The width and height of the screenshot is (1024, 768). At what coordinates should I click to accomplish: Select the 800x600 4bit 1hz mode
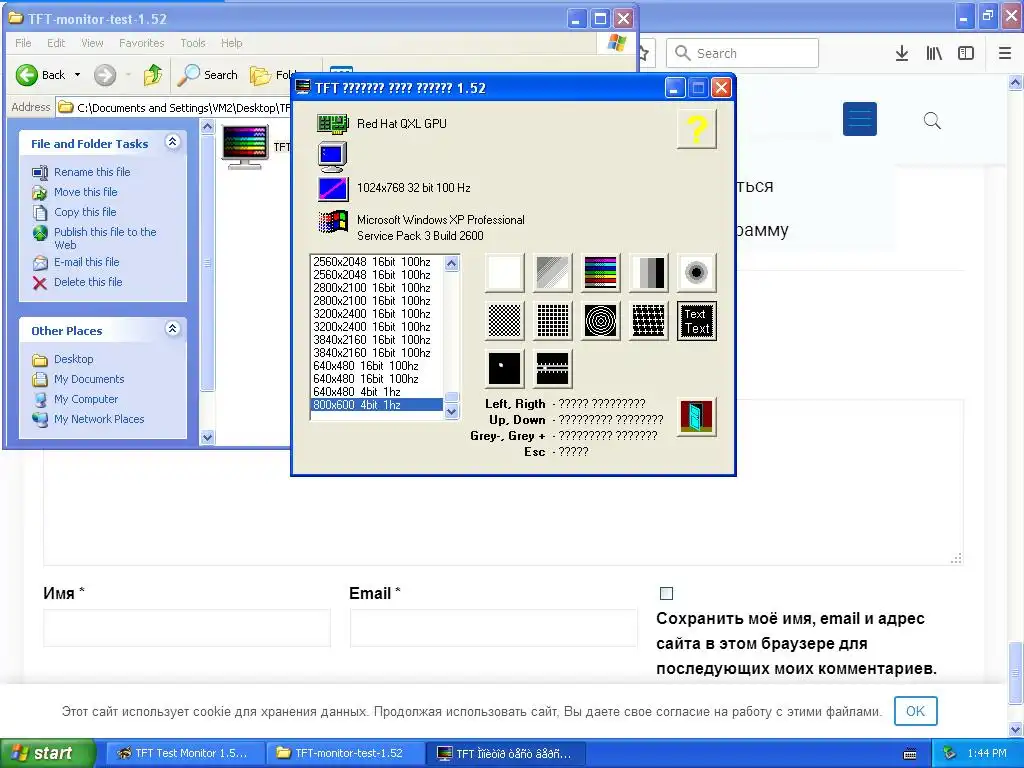(x=377, y=405)
